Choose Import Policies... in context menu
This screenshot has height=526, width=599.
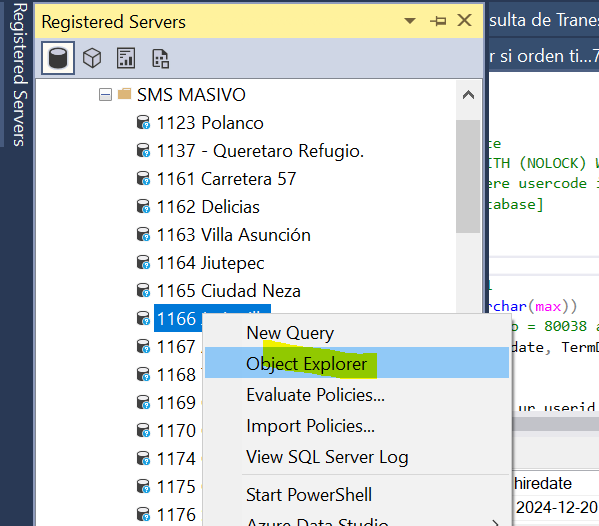point(357,426)
